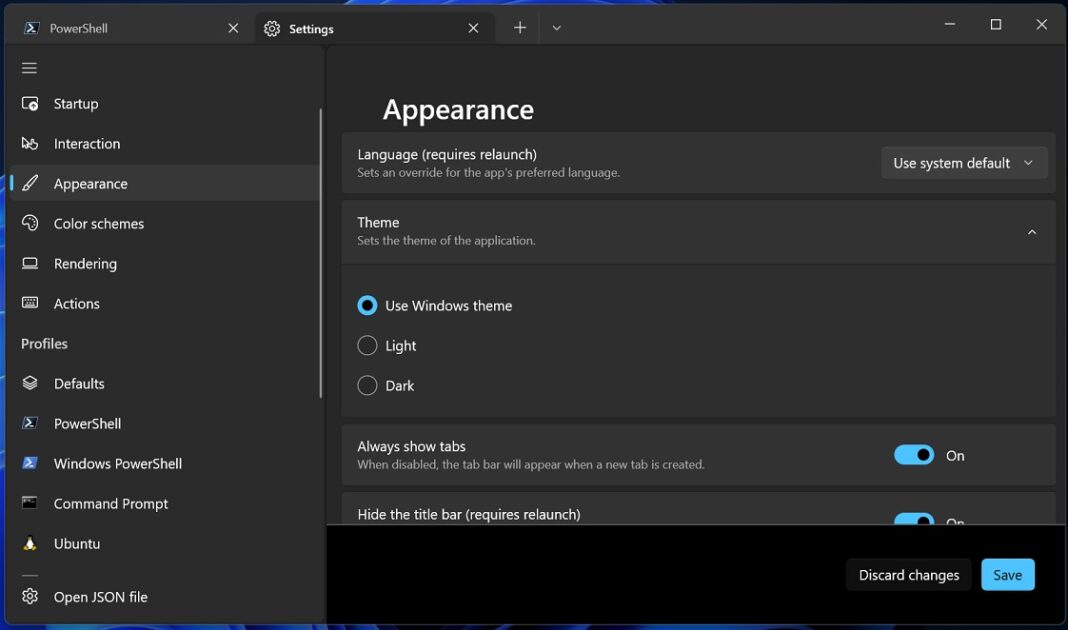Screen dimensions: 1068x630
Task: Open the Language dropdown
Action: pos(963,162)
